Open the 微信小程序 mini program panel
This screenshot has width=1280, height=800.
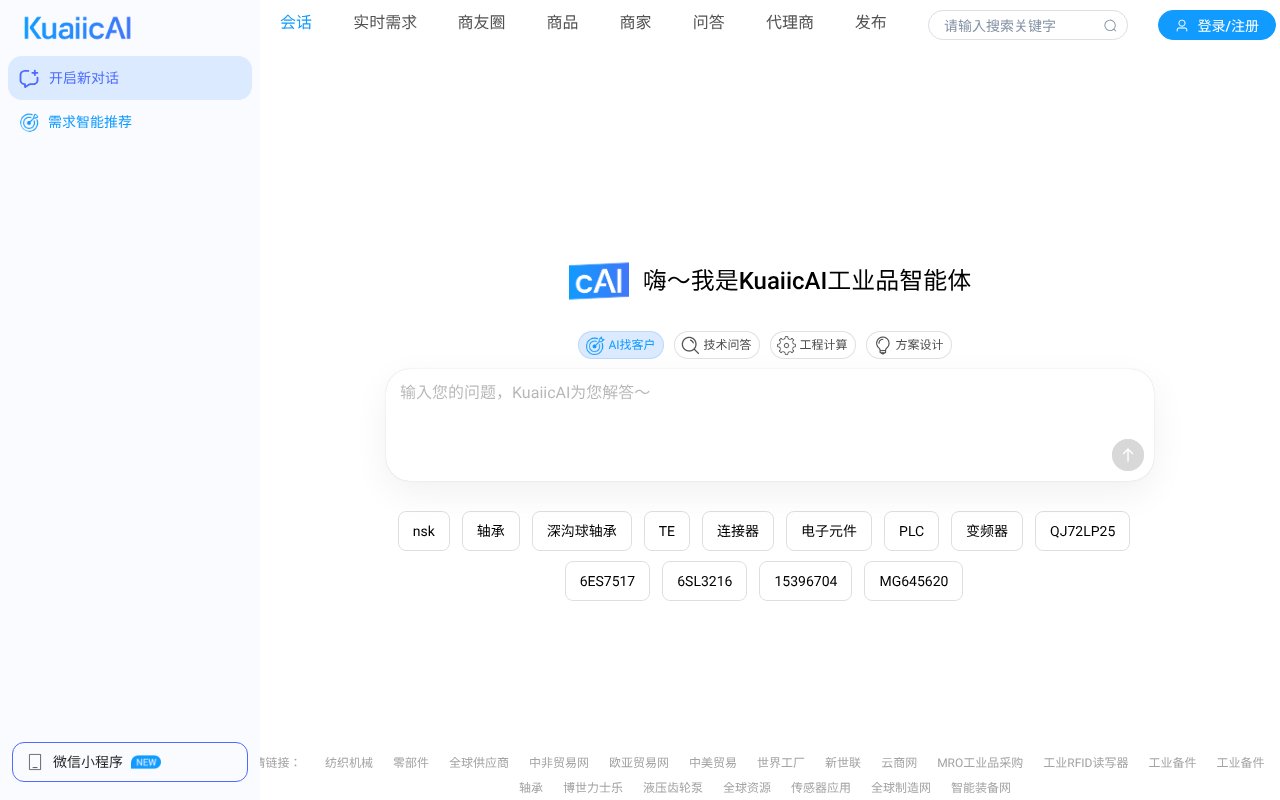coord(129,762)
